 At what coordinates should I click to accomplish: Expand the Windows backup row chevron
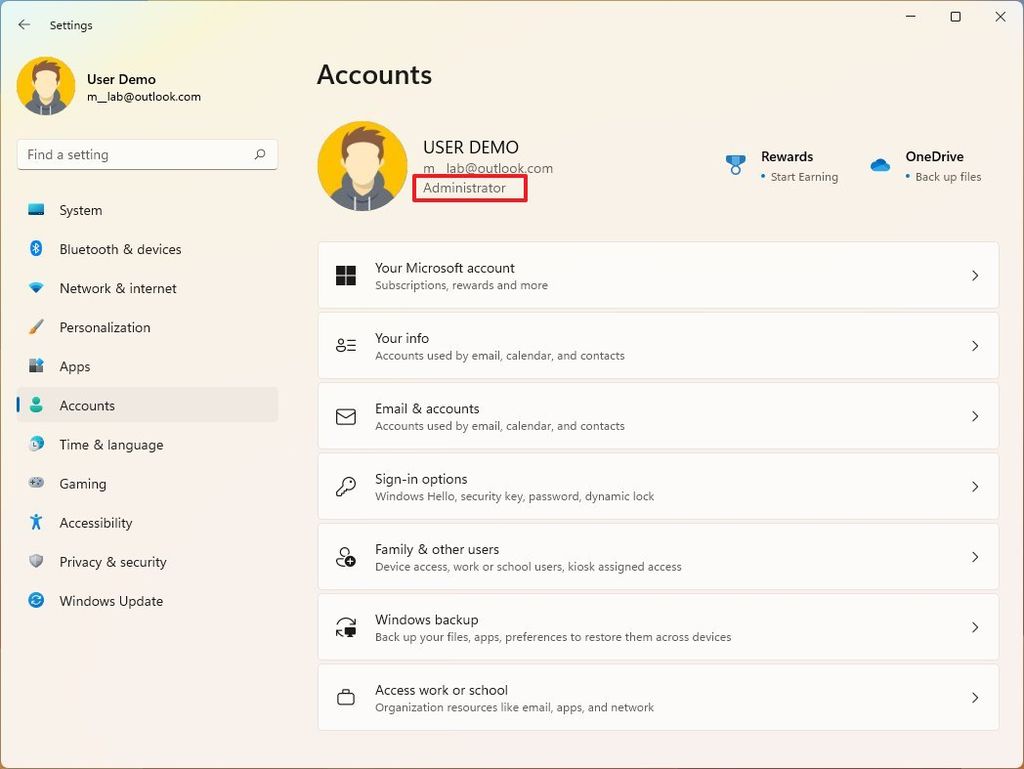[974, 627]
